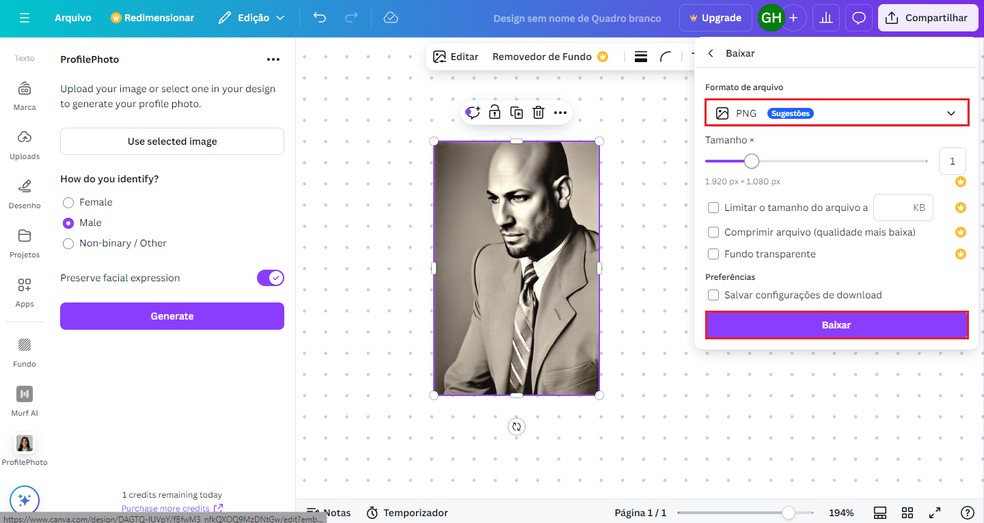Click the Generate button
This screenshot has width=984, height=523.
click(172, 316)
